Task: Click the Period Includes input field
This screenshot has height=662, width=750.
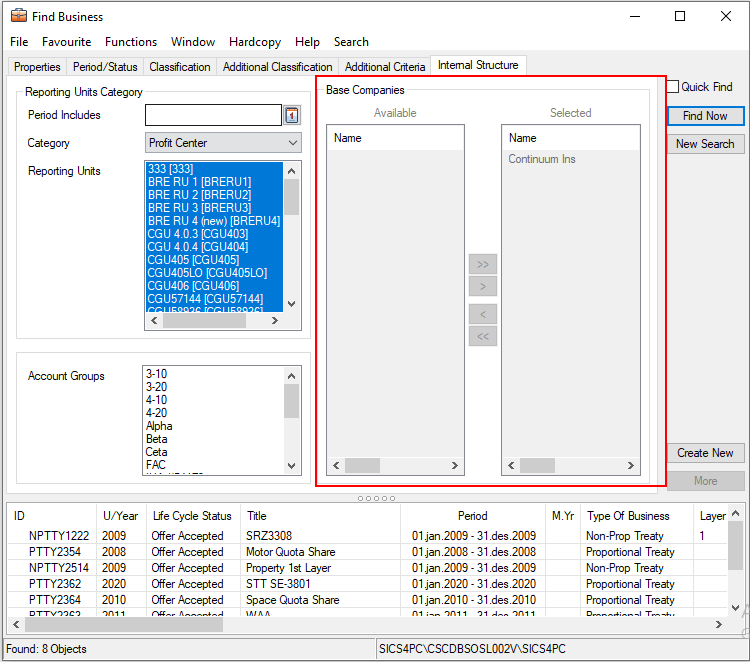Action: [x=213, y=115]
